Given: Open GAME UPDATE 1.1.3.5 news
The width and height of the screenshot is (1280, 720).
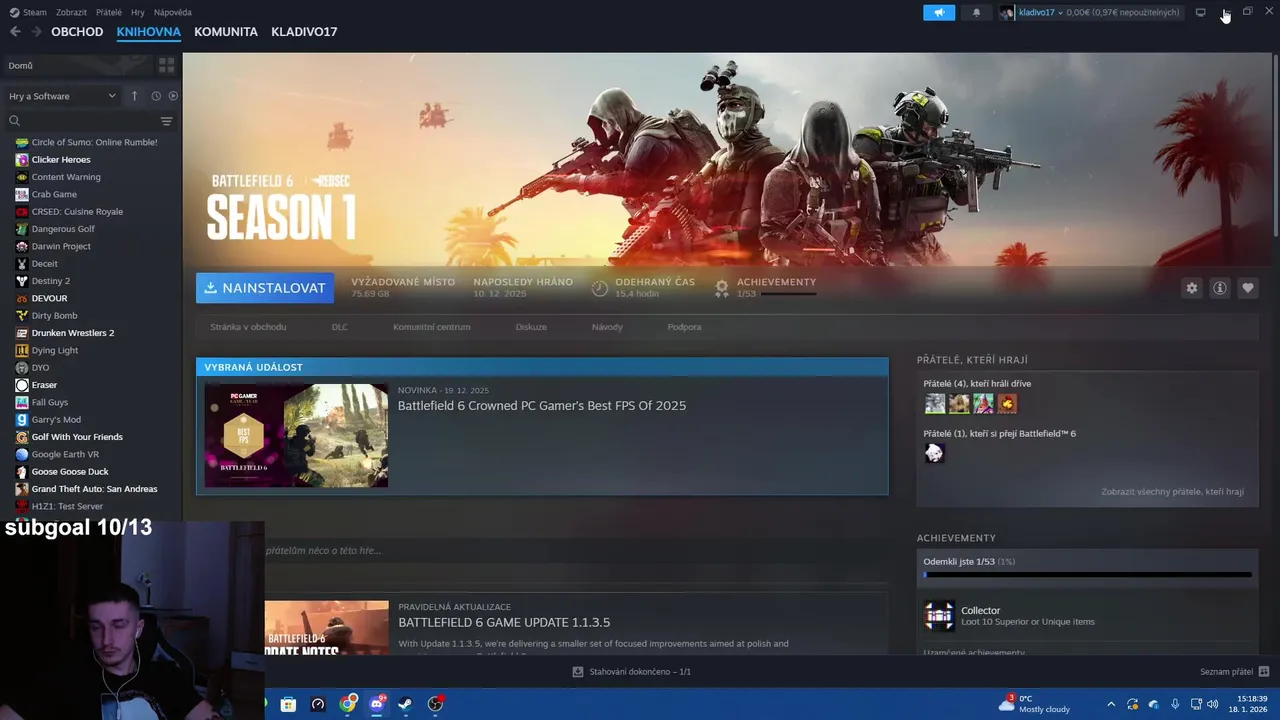Looking at the screenshot, I should (x=504, y=622).
